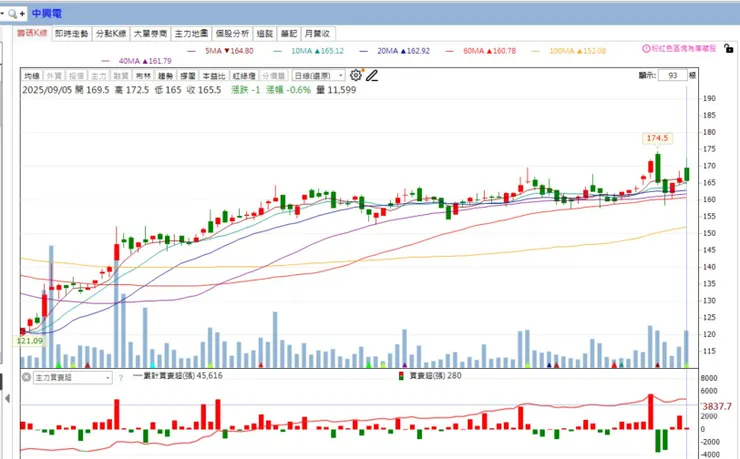The image size is (740, 459).
Task: Click the lock icon at top right
Action: tap(729, 48)
